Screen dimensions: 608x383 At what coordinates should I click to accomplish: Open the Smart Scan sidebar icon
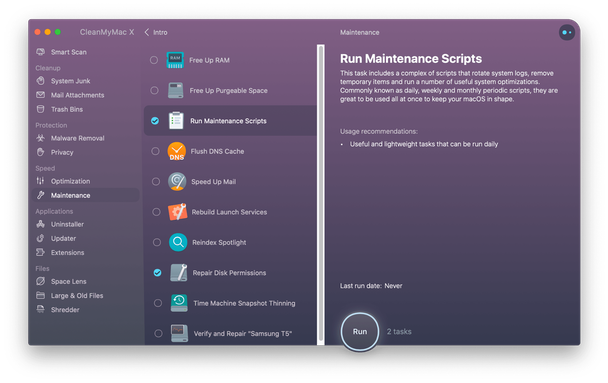40,52
